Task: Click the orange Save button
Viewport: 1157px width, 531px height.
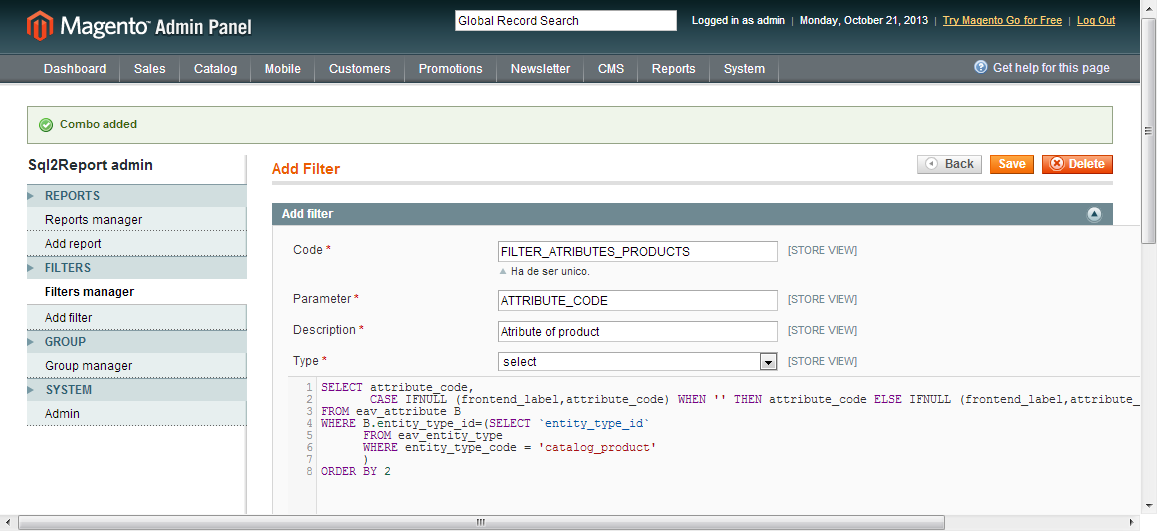Action: pos(1012,164)
